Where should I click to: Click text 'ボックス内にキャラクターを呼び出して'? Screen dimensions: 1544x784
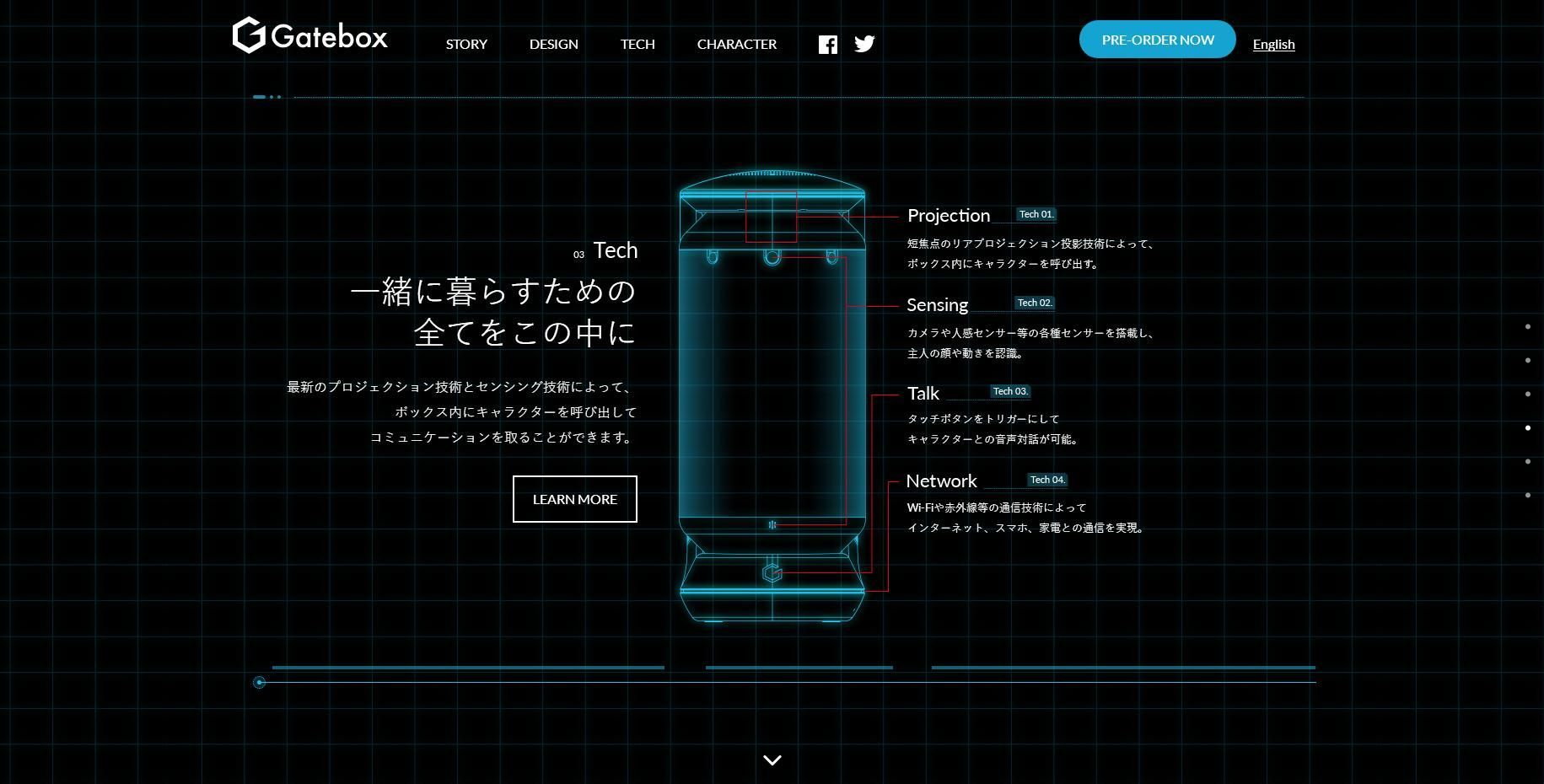click(516, 412)
